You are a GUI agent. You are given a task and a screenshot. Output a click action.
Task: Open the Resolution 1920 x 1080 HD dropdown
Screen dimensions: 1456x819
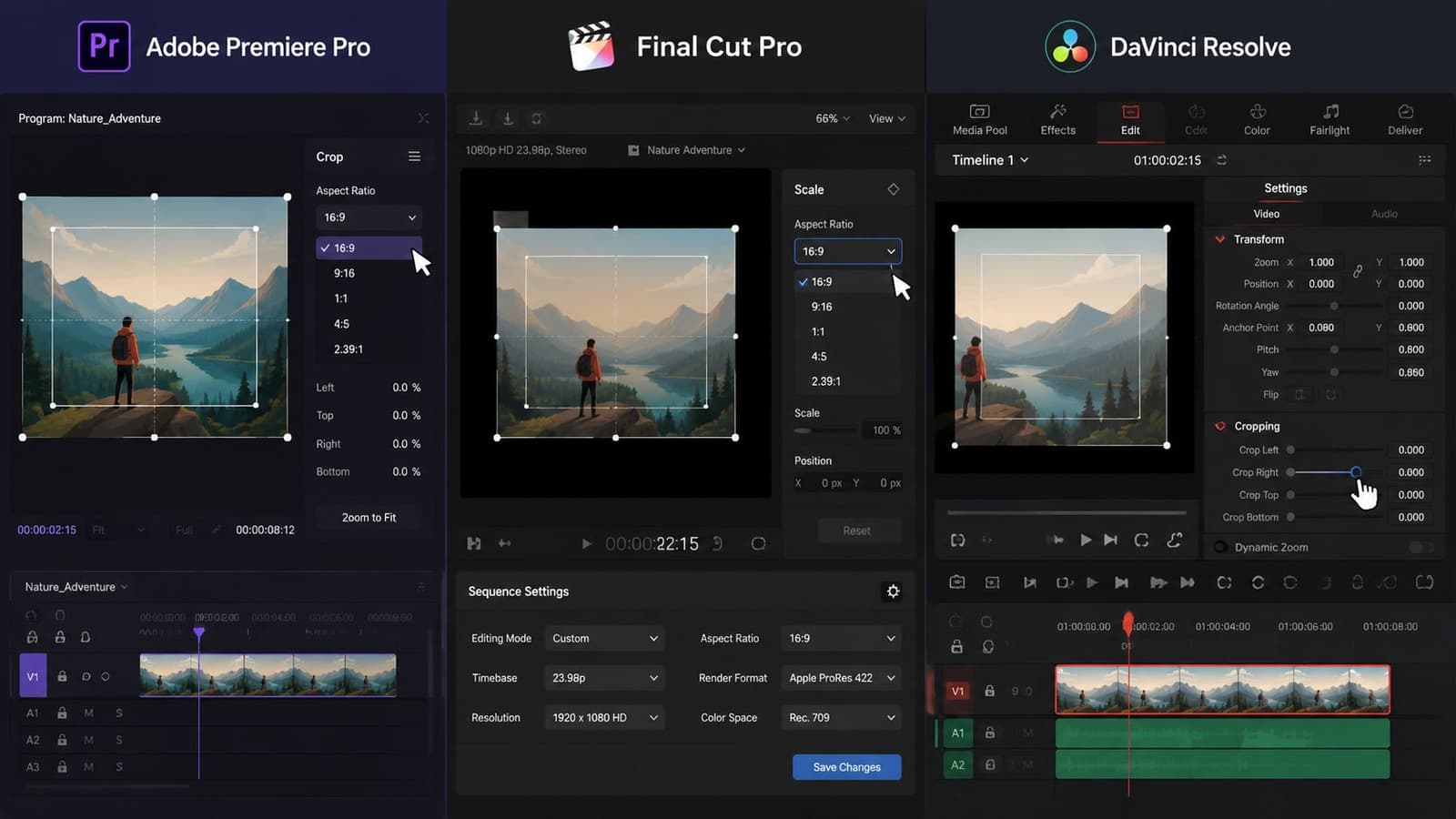(x=604, y=718)
